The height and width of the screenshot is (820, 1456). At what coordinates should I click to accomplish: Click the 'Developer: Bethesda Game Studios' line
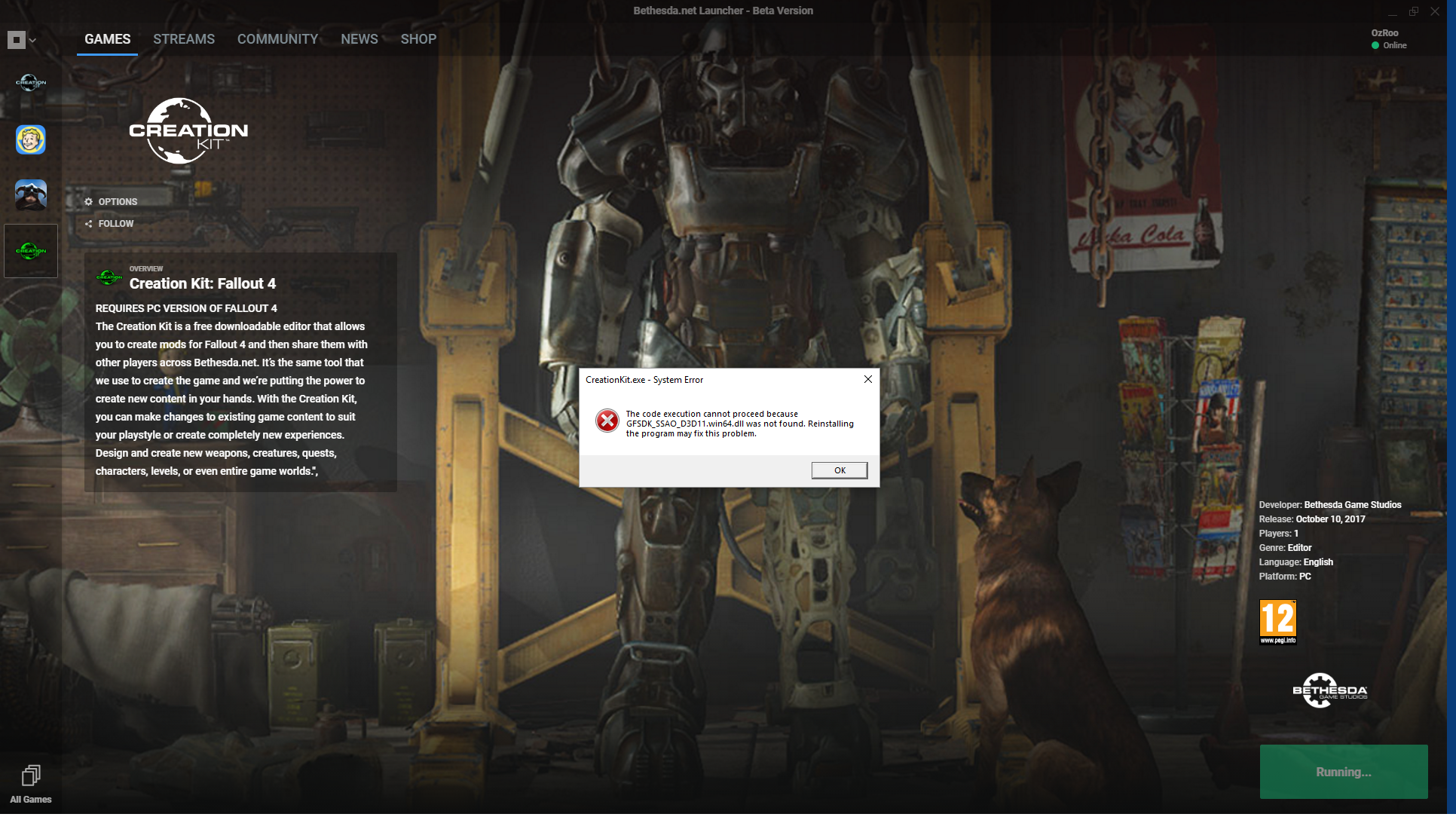(x=1330, y=505)
